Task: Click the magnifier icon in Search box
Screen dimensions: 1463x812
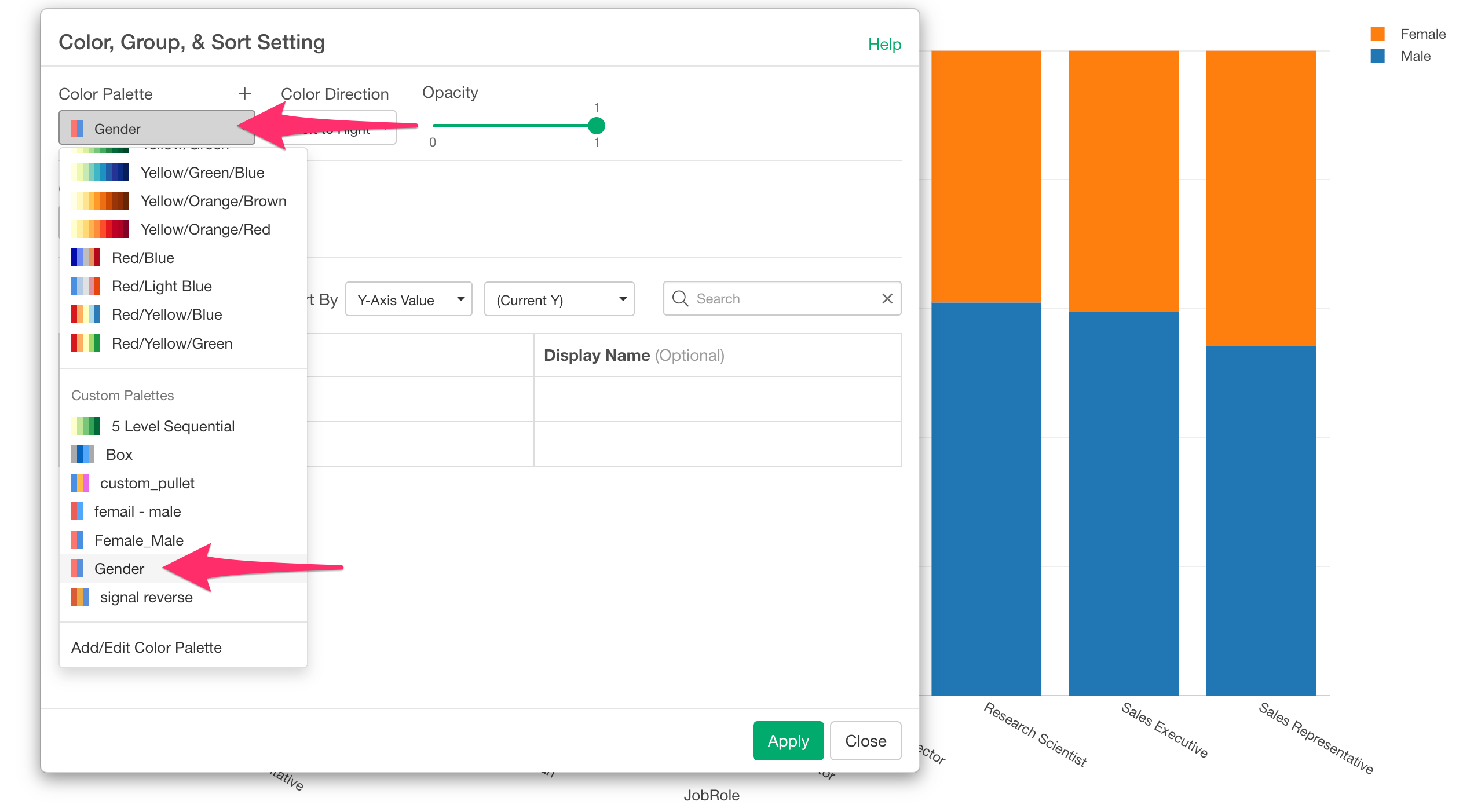Action: (680, 299)
